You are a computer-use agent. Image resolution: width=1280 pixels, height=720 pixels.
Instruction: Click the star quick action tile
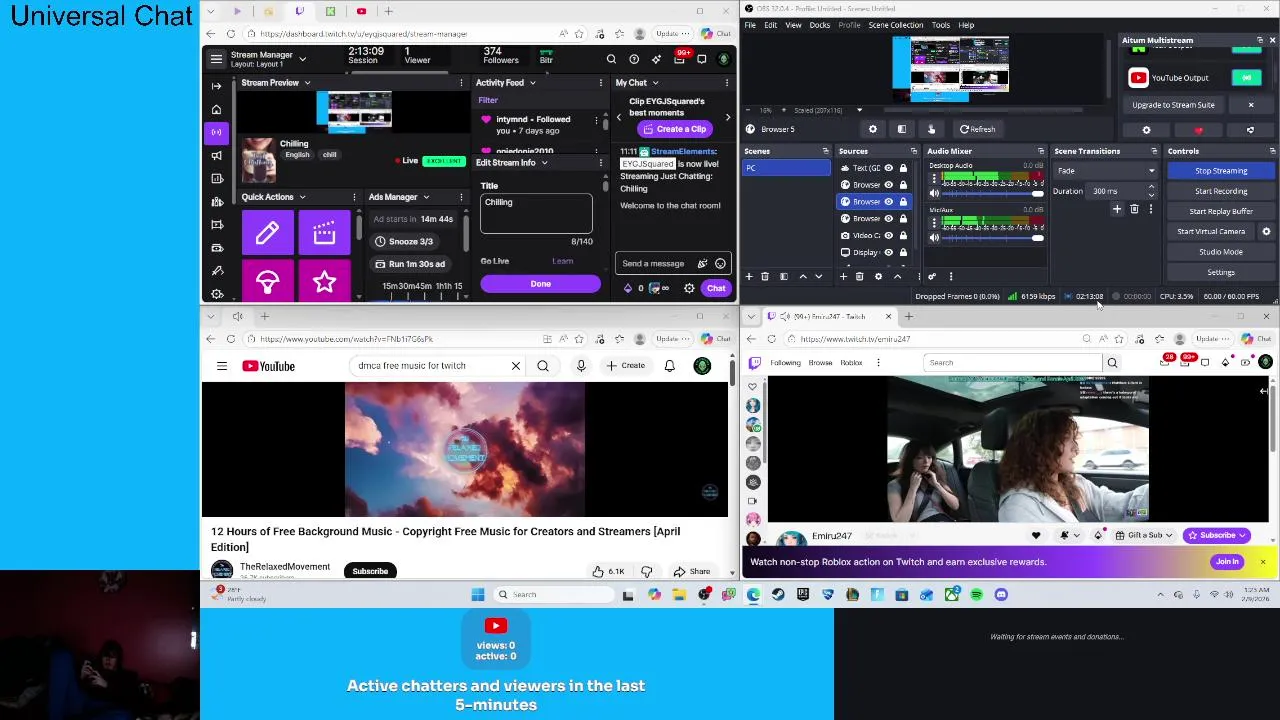coord(324,282)
